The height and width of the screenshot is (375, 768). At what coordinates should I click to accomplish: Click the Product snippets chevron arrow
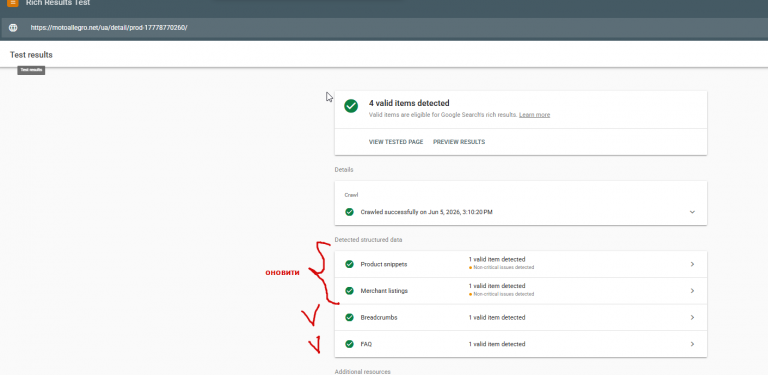(x=692, y=264)
